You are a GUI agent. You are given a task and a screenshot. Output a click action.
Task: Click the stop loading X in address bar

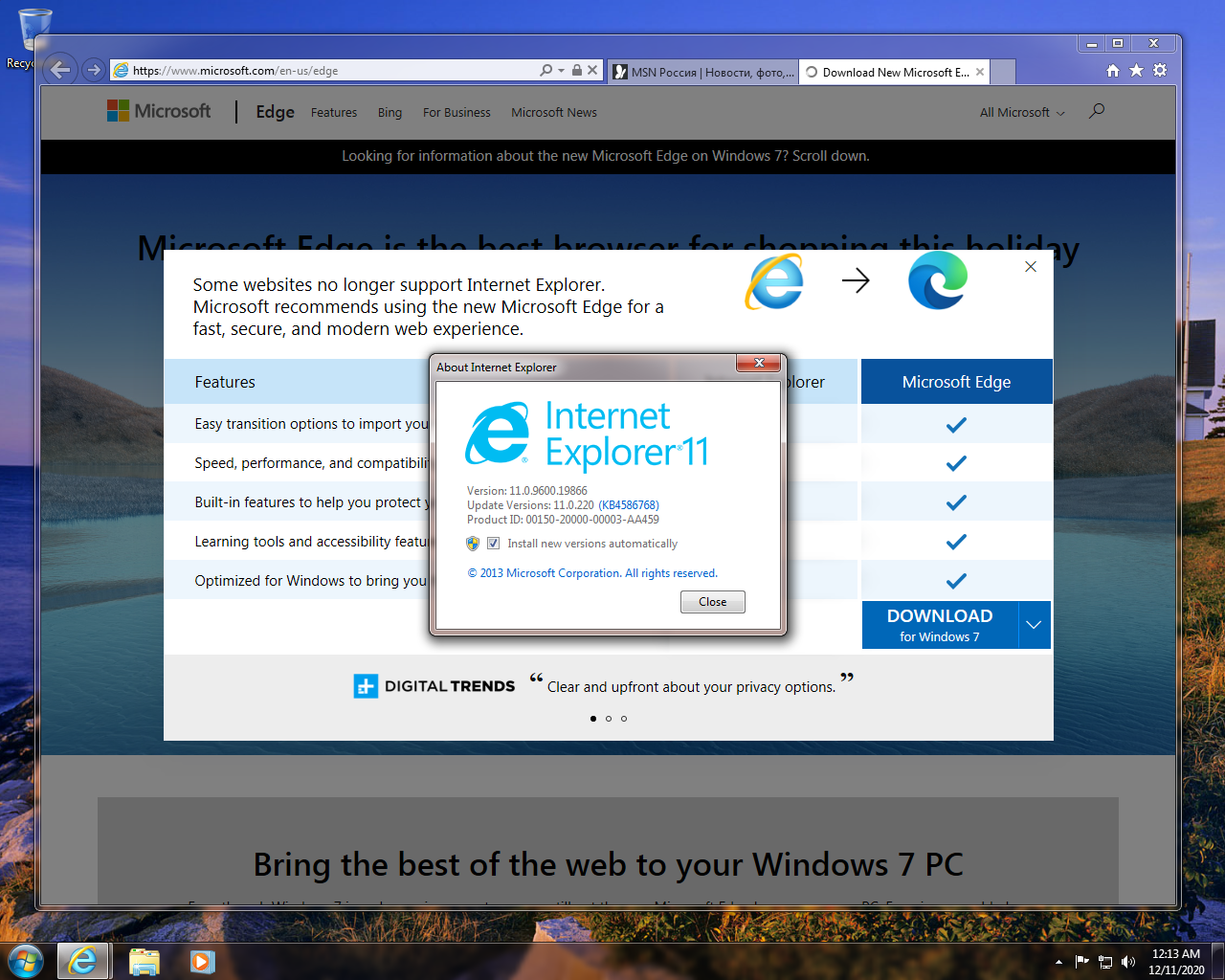click(592, 70)
